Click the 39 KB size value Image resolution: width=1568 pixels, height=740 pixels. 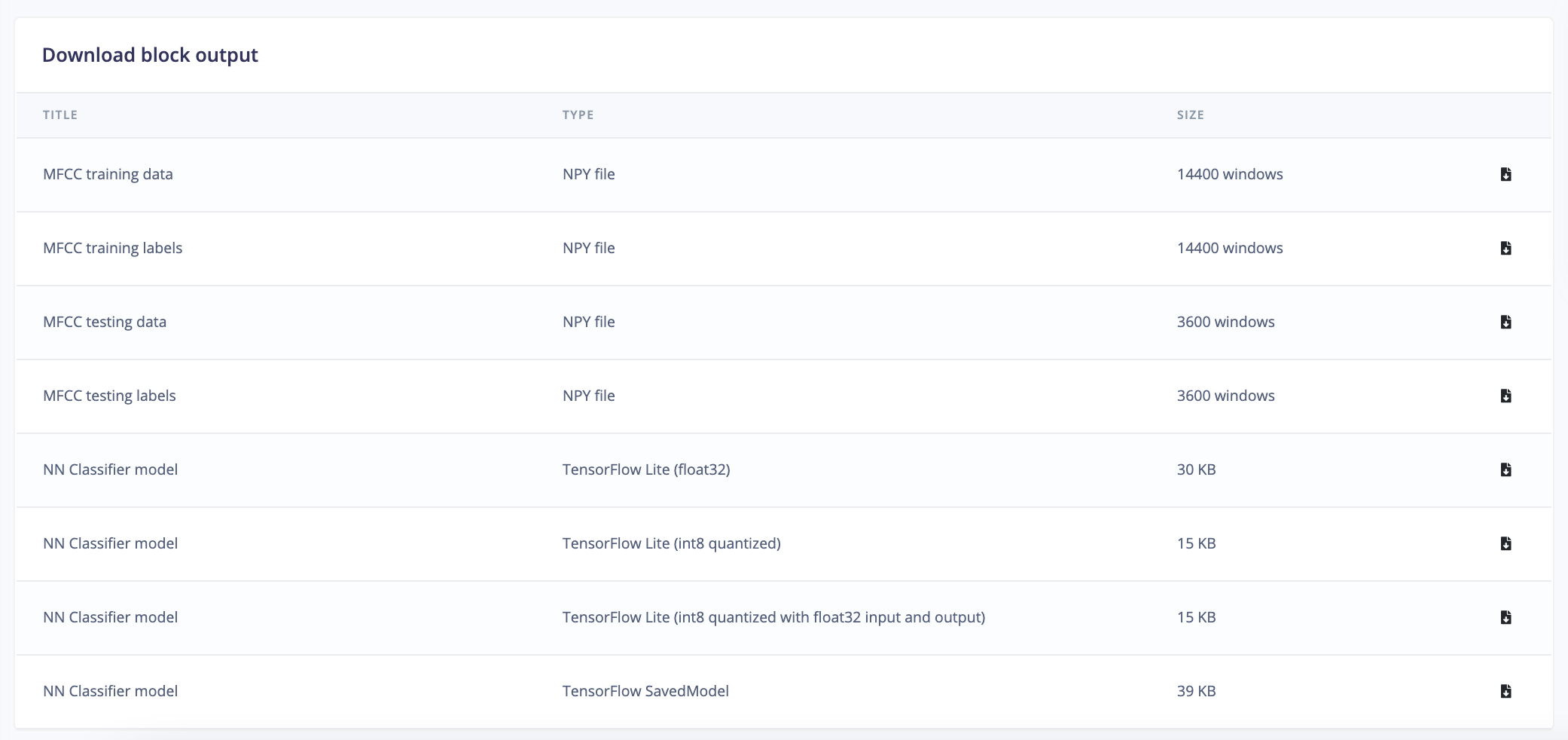pos(1197,691)
